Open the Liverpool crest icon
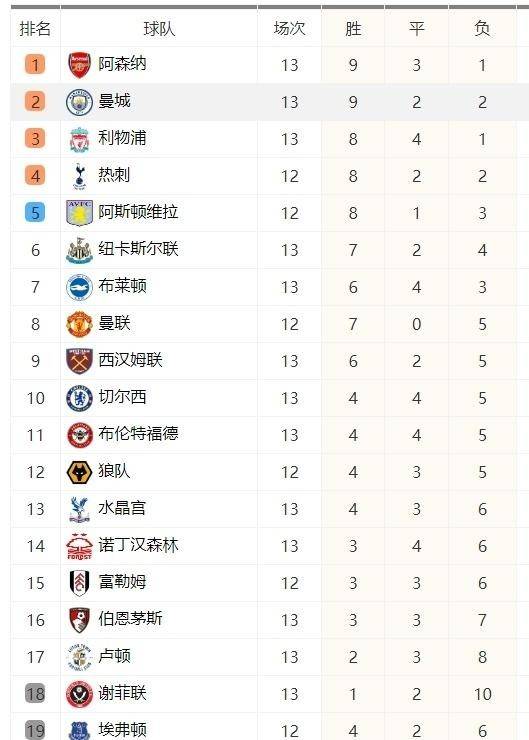The height and width of the screenshot is (740, 529). coord(79,139)
